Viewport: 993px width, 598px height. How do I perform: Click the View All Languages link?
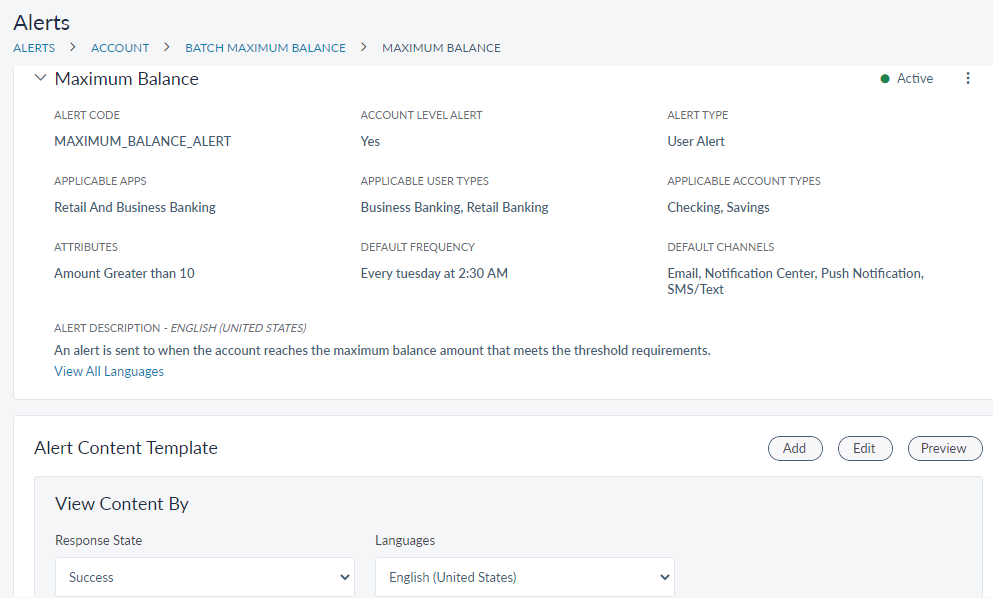tap(109, 371)
